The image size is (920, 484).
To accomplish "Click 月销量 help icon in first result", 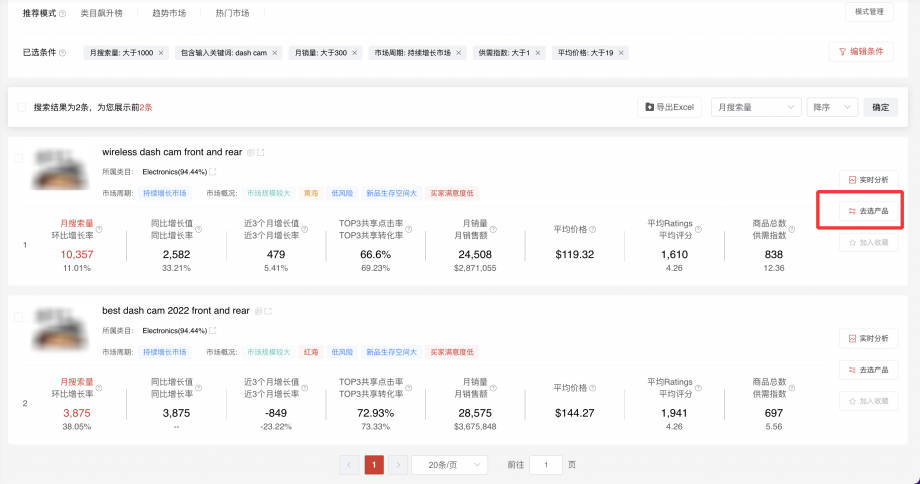I will [x=493, y=229].
